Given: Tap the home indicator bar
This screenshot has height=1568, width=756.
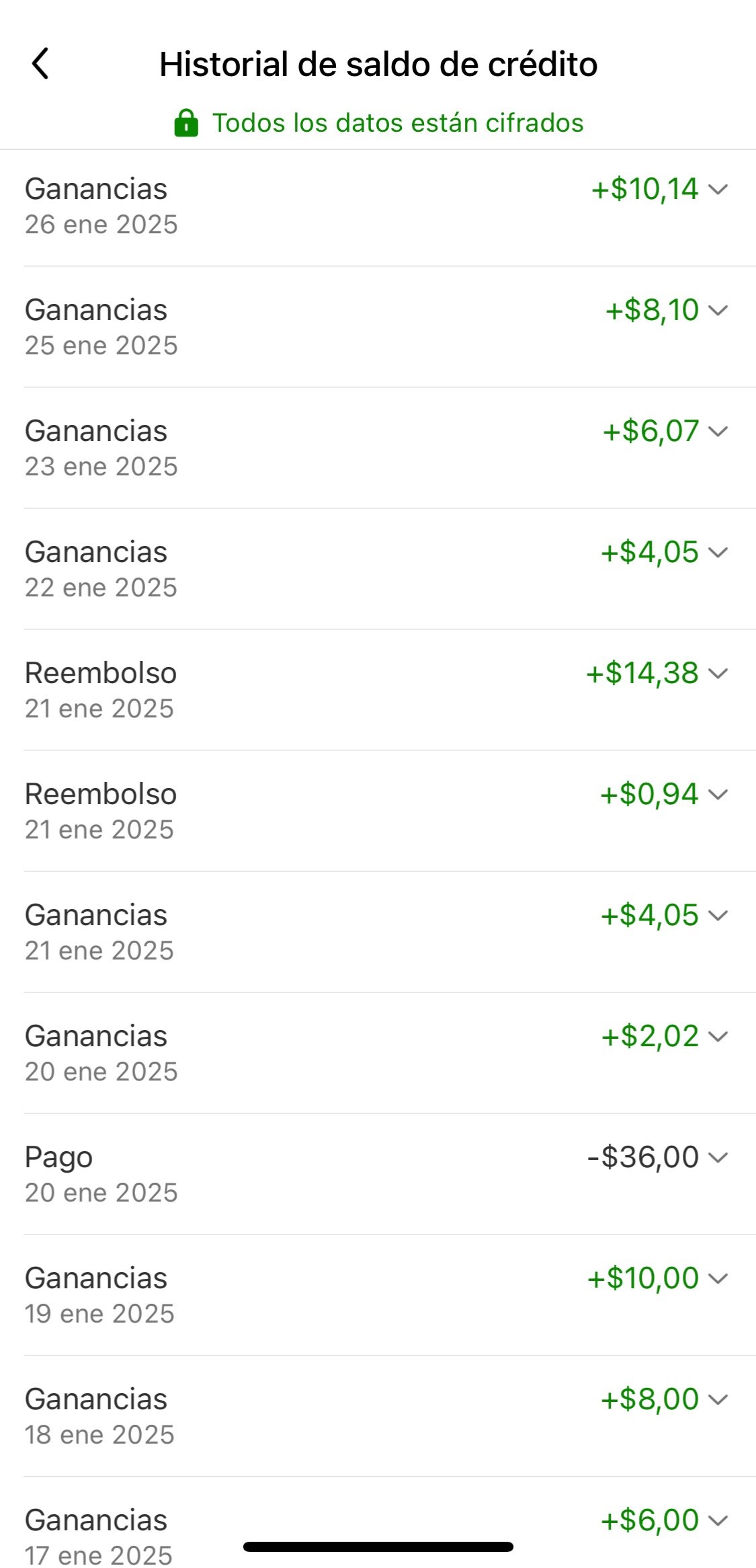Looking at the screenshot, I should pos(378,1546).
